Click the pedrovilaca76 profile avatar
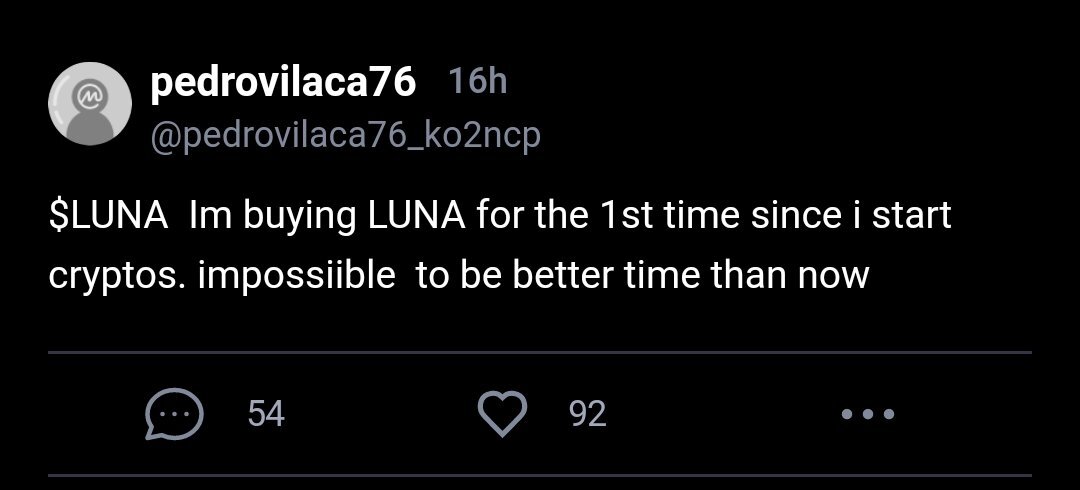This screenshot has height=490, width=1080. 90,103
